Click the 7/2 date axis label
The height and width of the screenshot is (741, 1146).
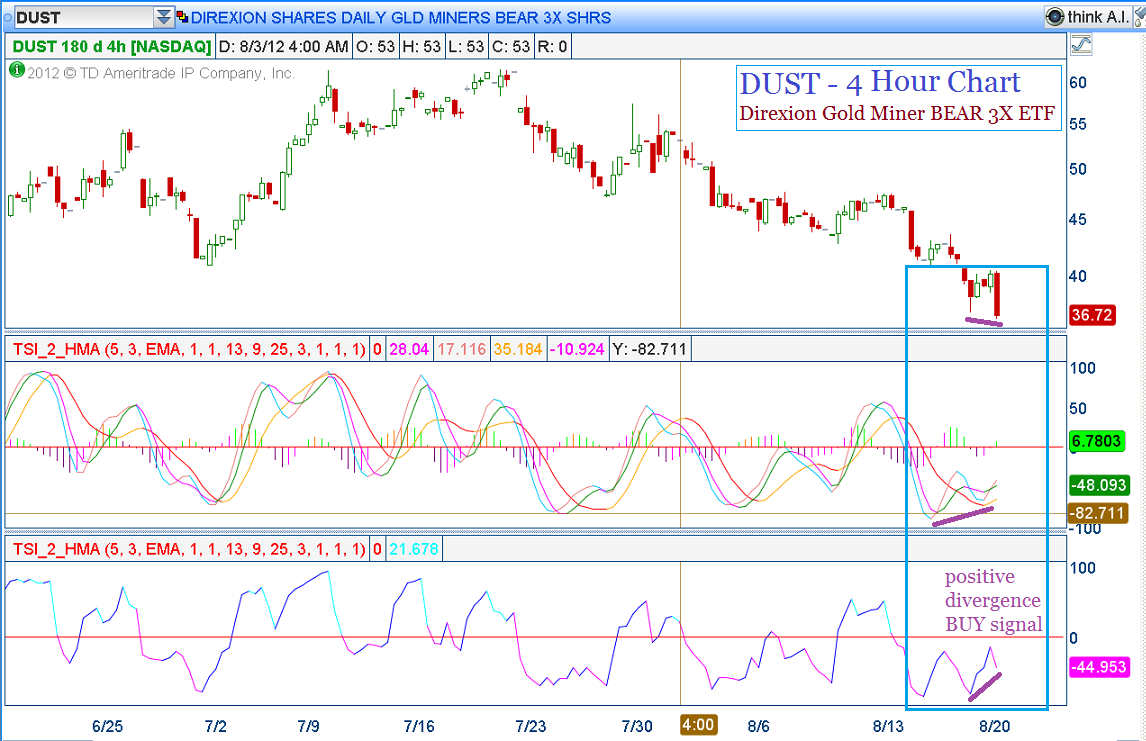click(216, 726)
